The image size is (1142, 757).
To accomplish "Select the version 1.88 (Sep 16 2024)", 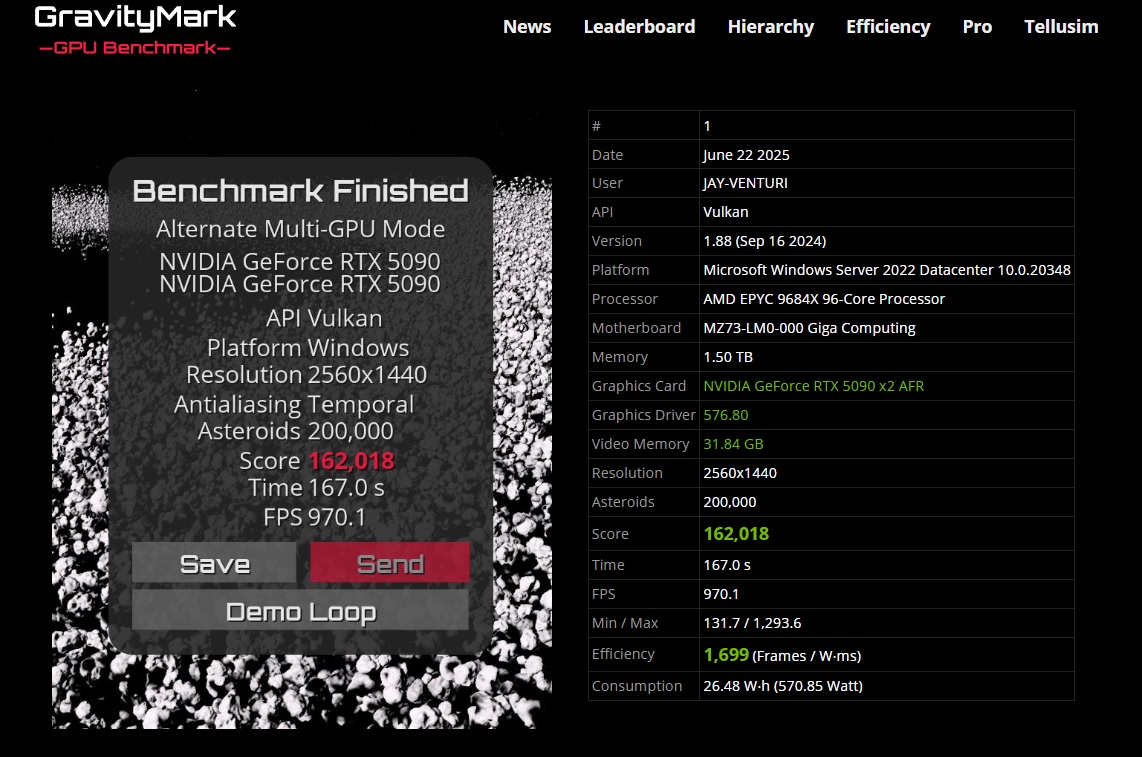I will pyautogui.click(x=764, y=241).
